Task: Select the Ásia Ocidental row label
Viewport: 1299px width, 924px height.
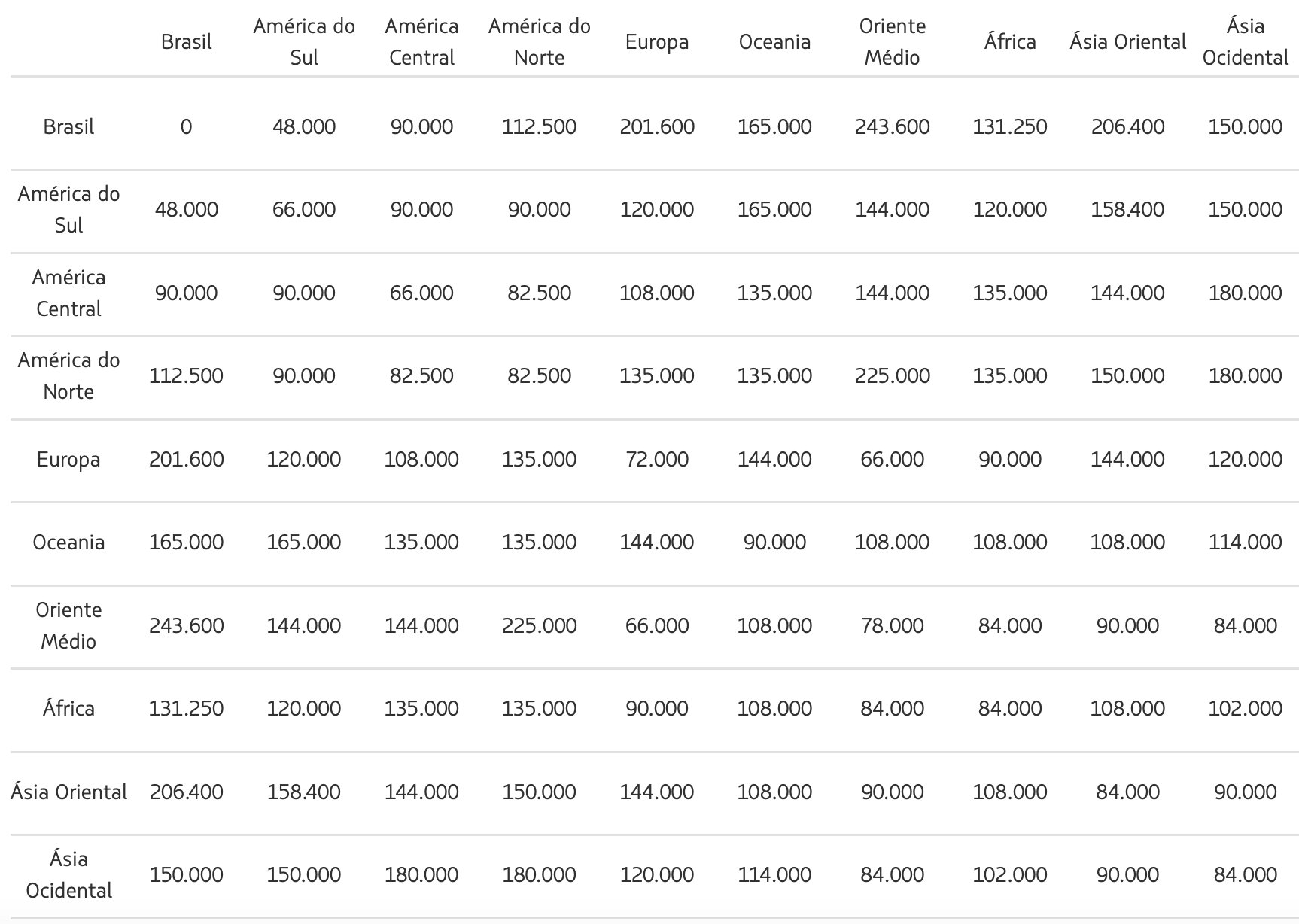Action: coord(68,874)
